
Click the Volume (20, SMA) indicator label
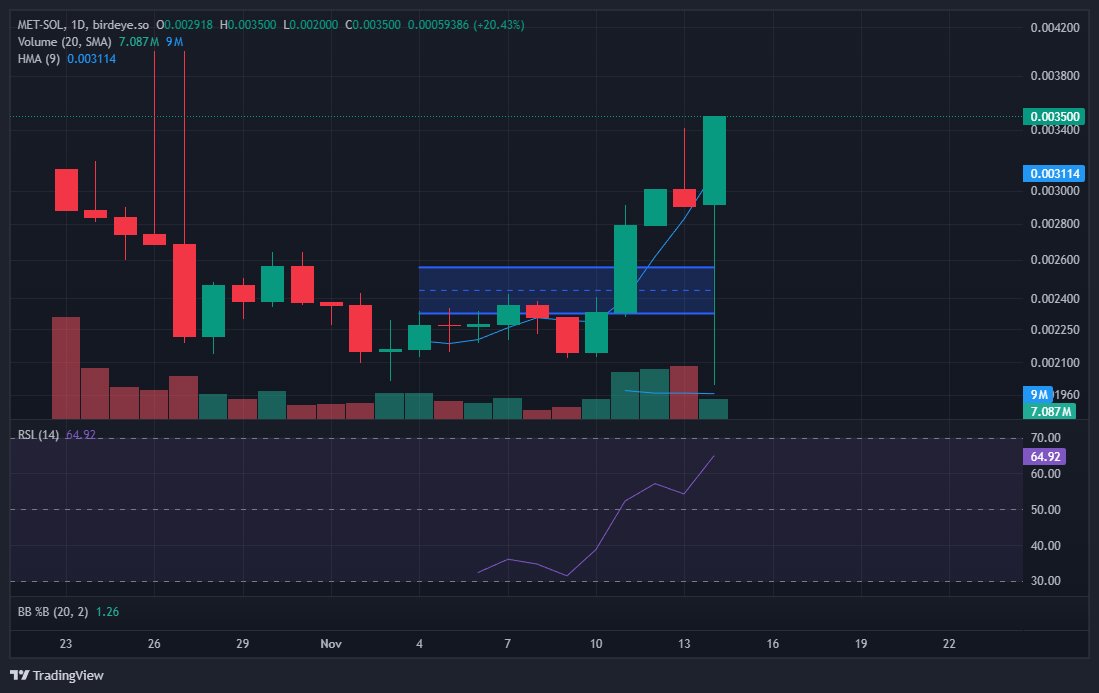tap(63, 42)
